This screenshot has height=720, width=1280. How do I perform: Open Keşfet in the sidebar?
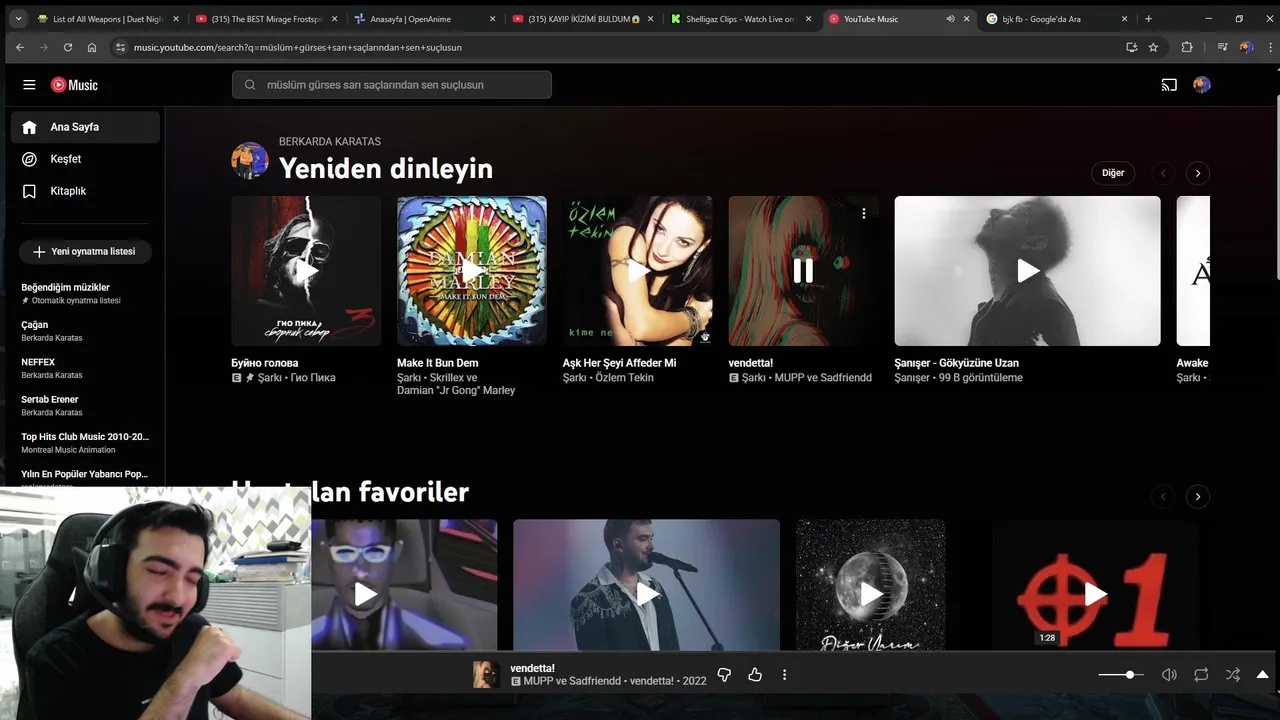(x=85, y=159)
